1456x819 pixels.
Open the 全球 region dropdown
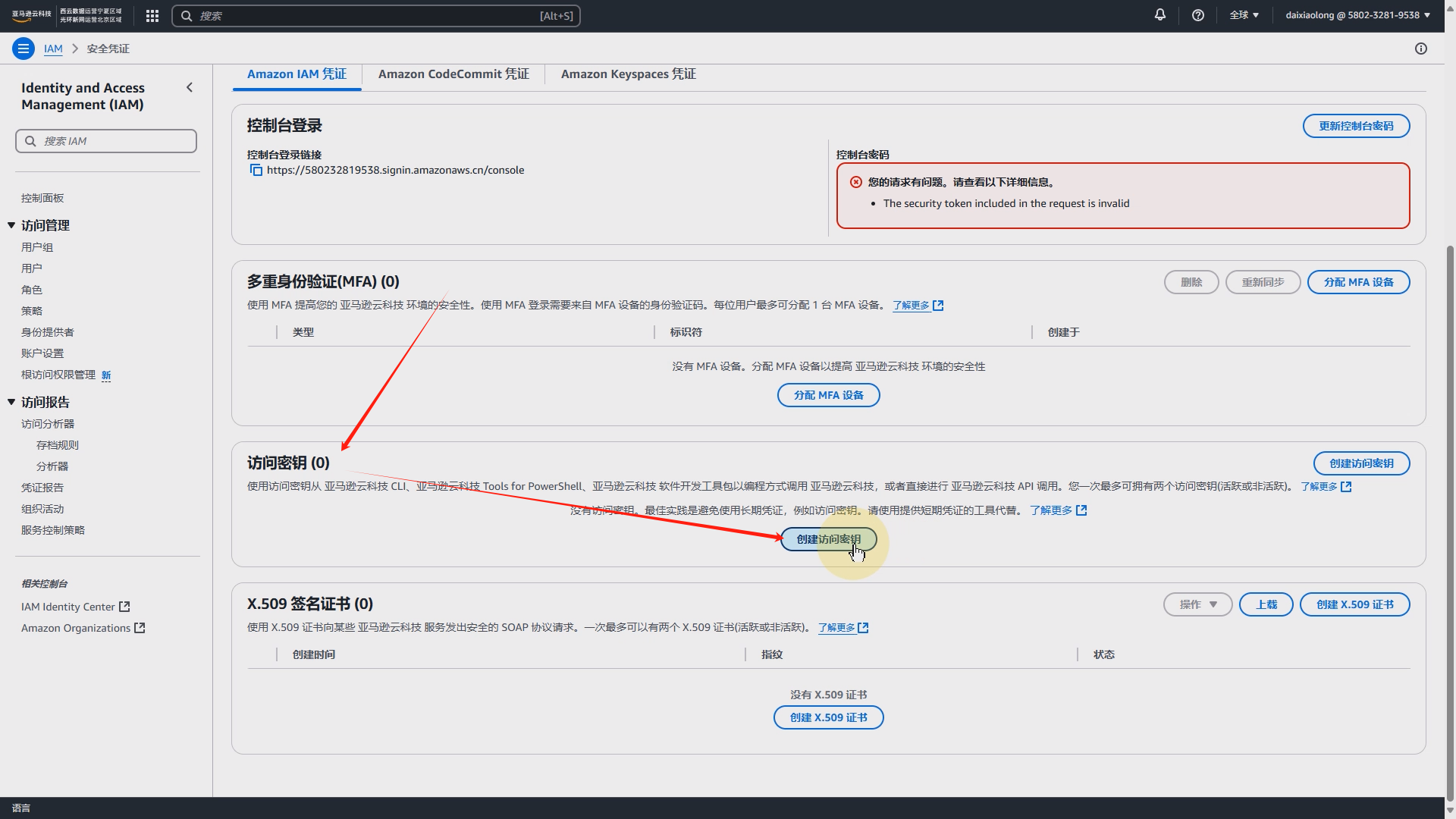point(1244,15)
